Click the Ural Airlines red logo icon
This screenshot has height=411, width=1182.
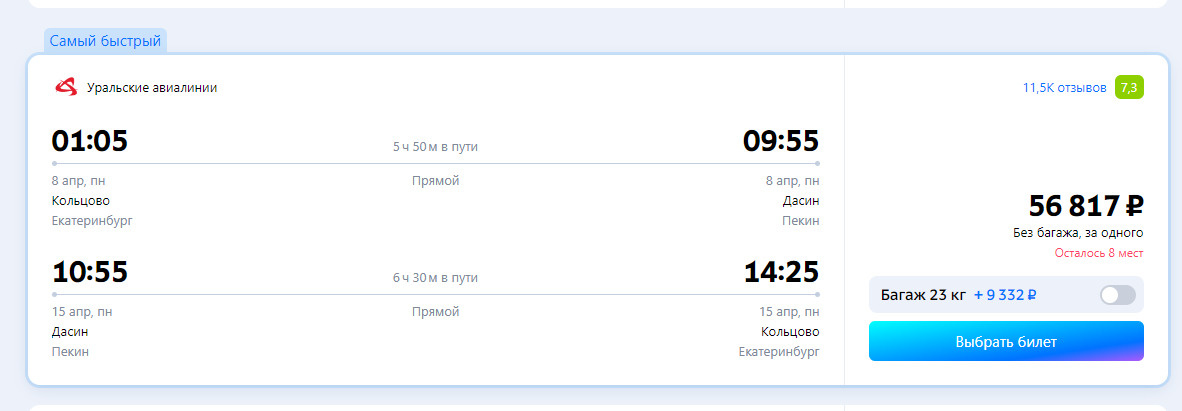coord(66,87)
